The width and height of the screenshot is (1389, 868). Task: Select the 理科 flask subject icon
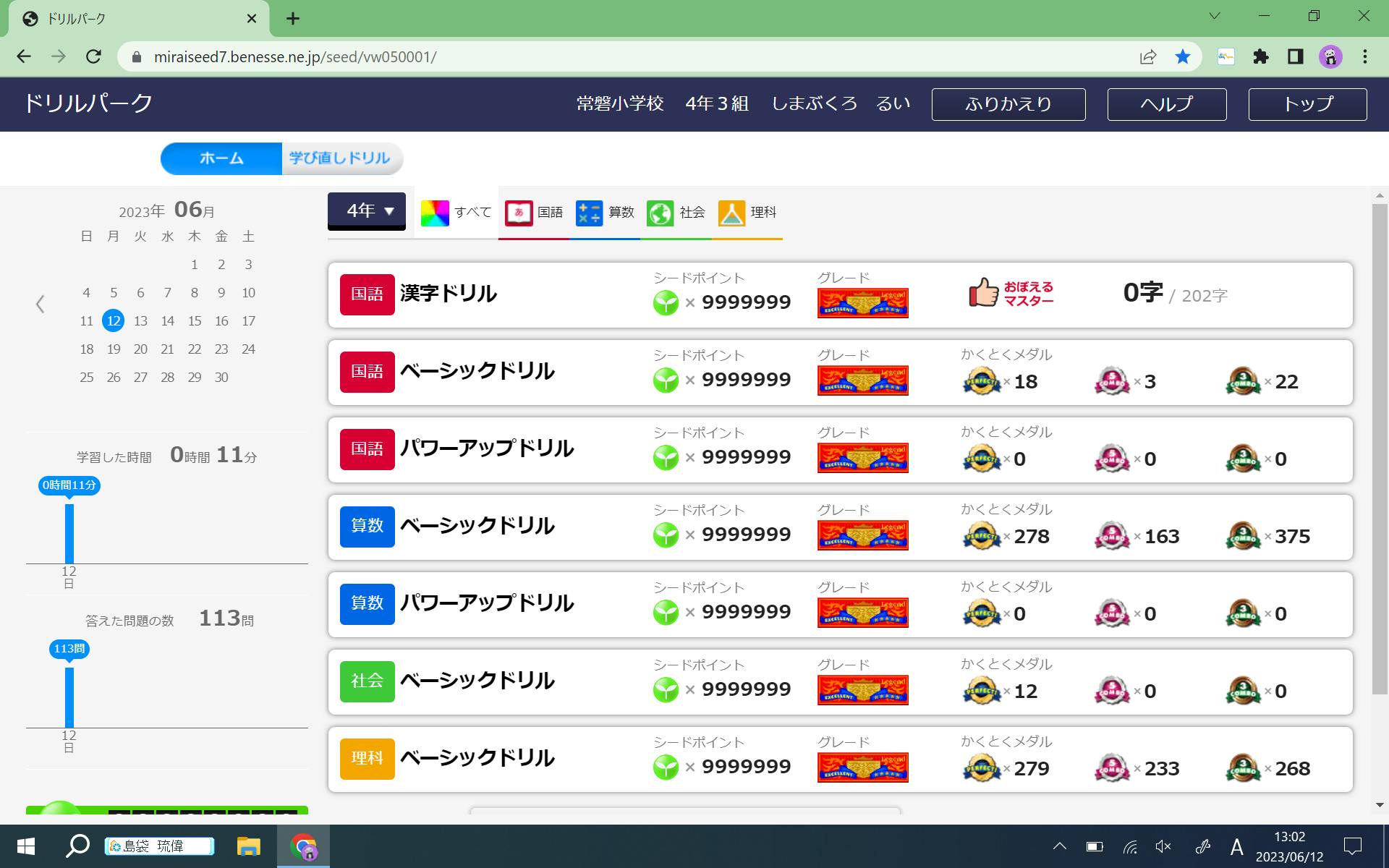click(x=731, y=213)
